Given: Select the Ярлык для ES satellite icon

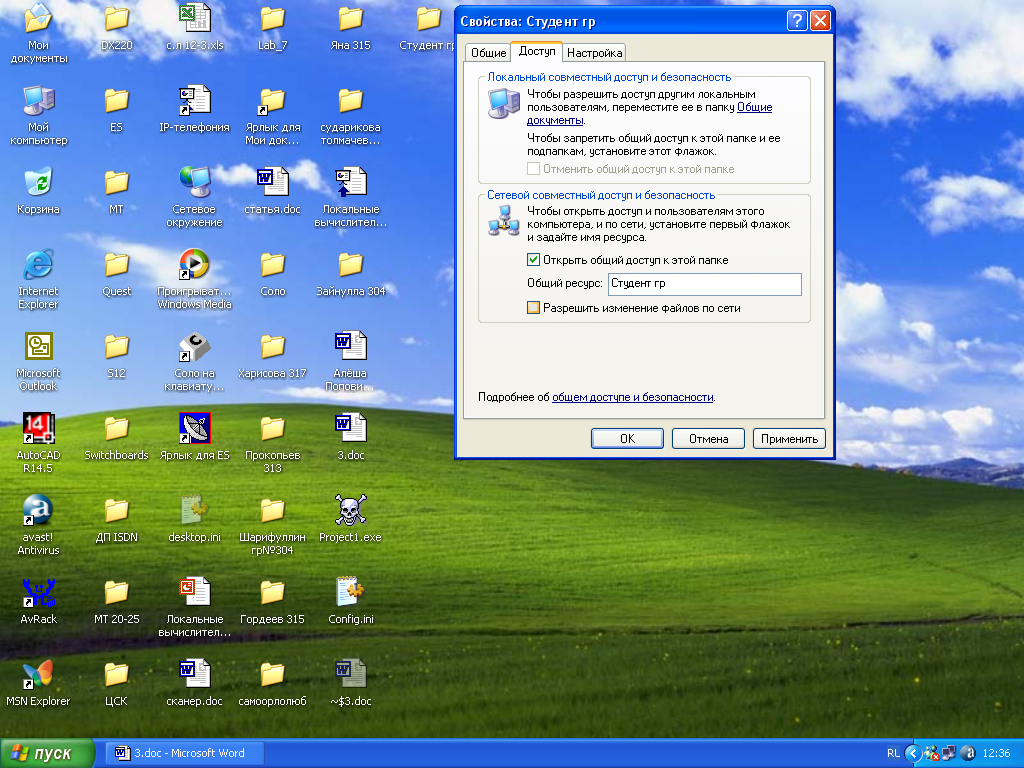Looking at the screenshot, I should click(x=195, y=428).
